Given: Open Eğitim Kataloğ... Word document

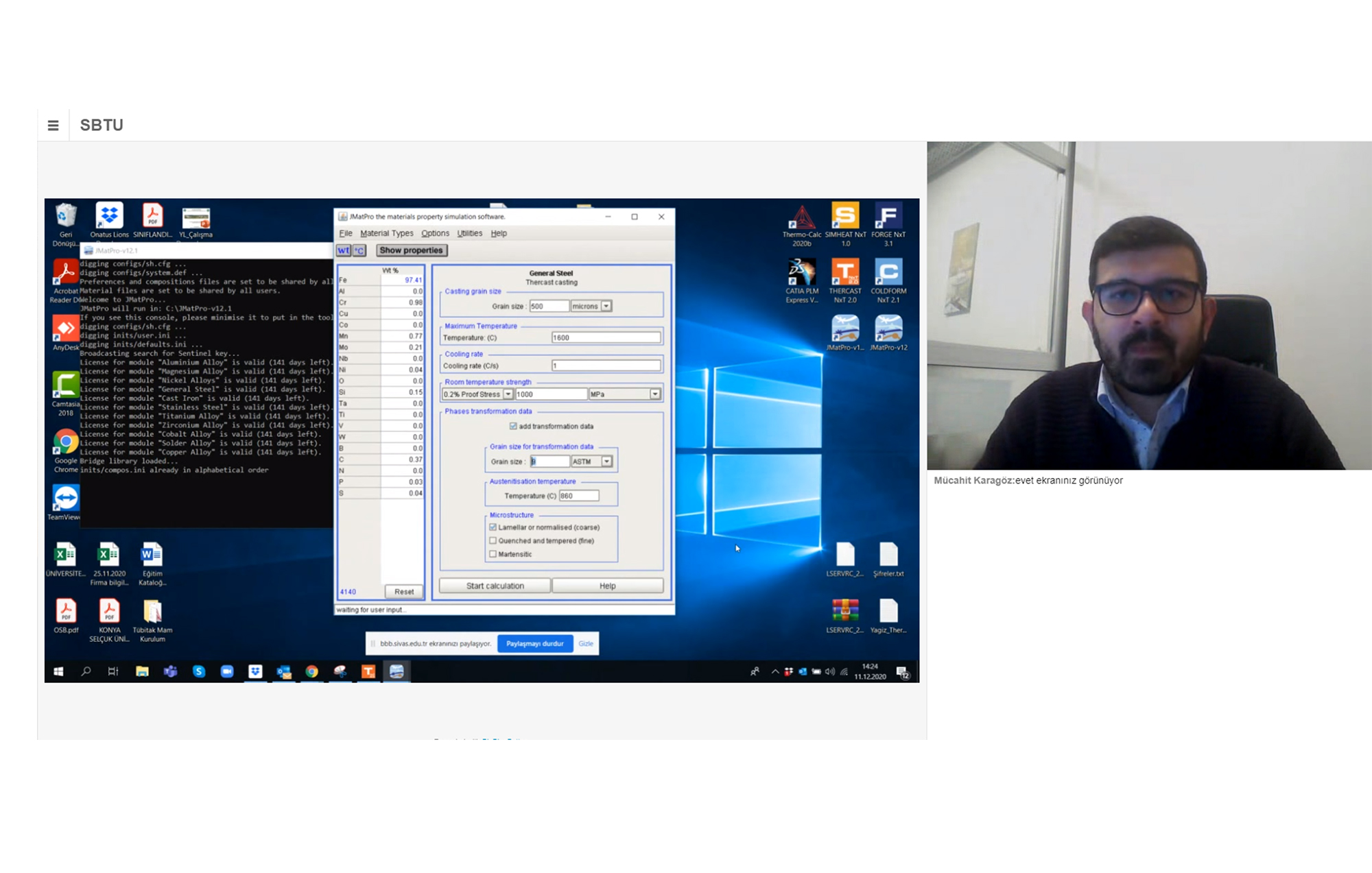Looking at the screenshot, I should coord(152,564).
